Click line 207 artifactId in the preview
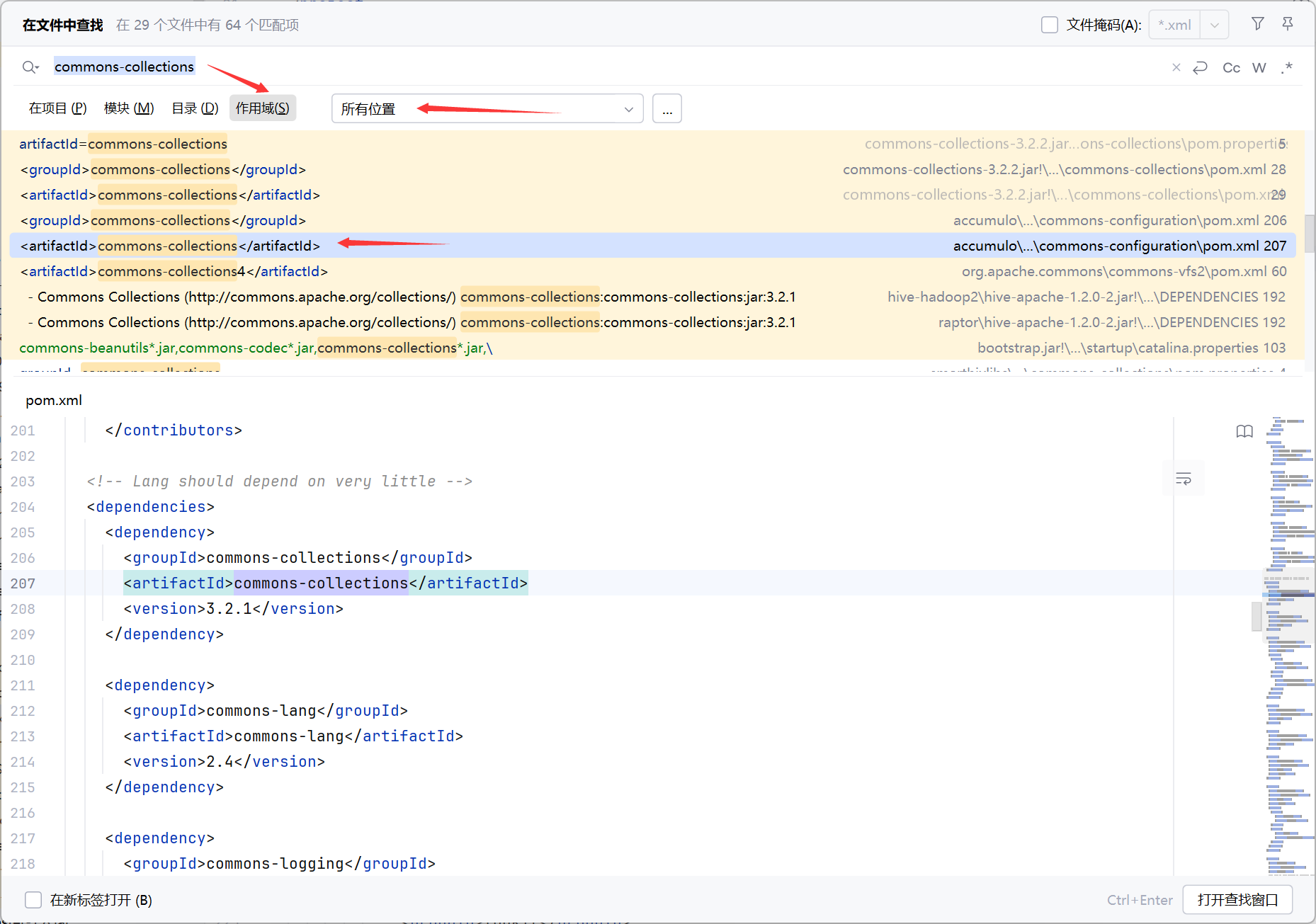 point(326,583)
